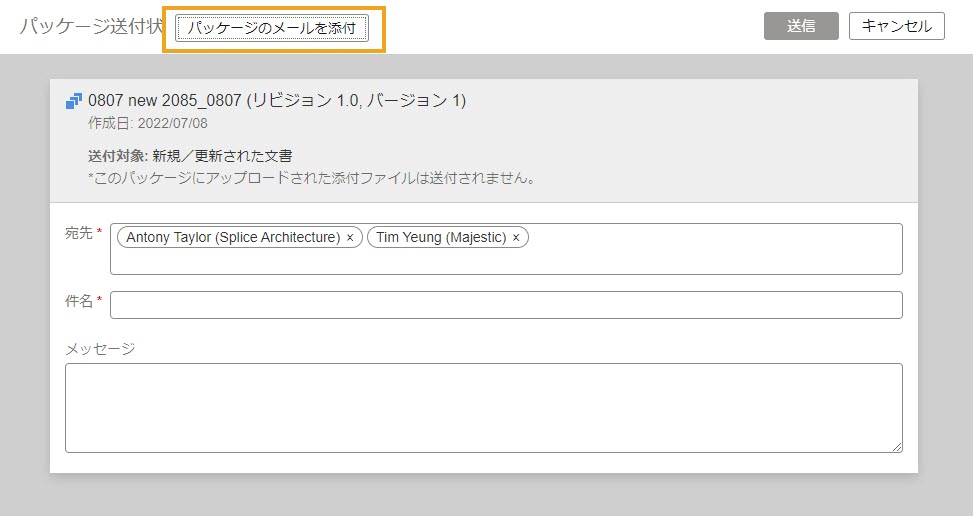Screen dimensions: 973x516
Task: Click the message box corner grip handle
Action: point(897,447)
